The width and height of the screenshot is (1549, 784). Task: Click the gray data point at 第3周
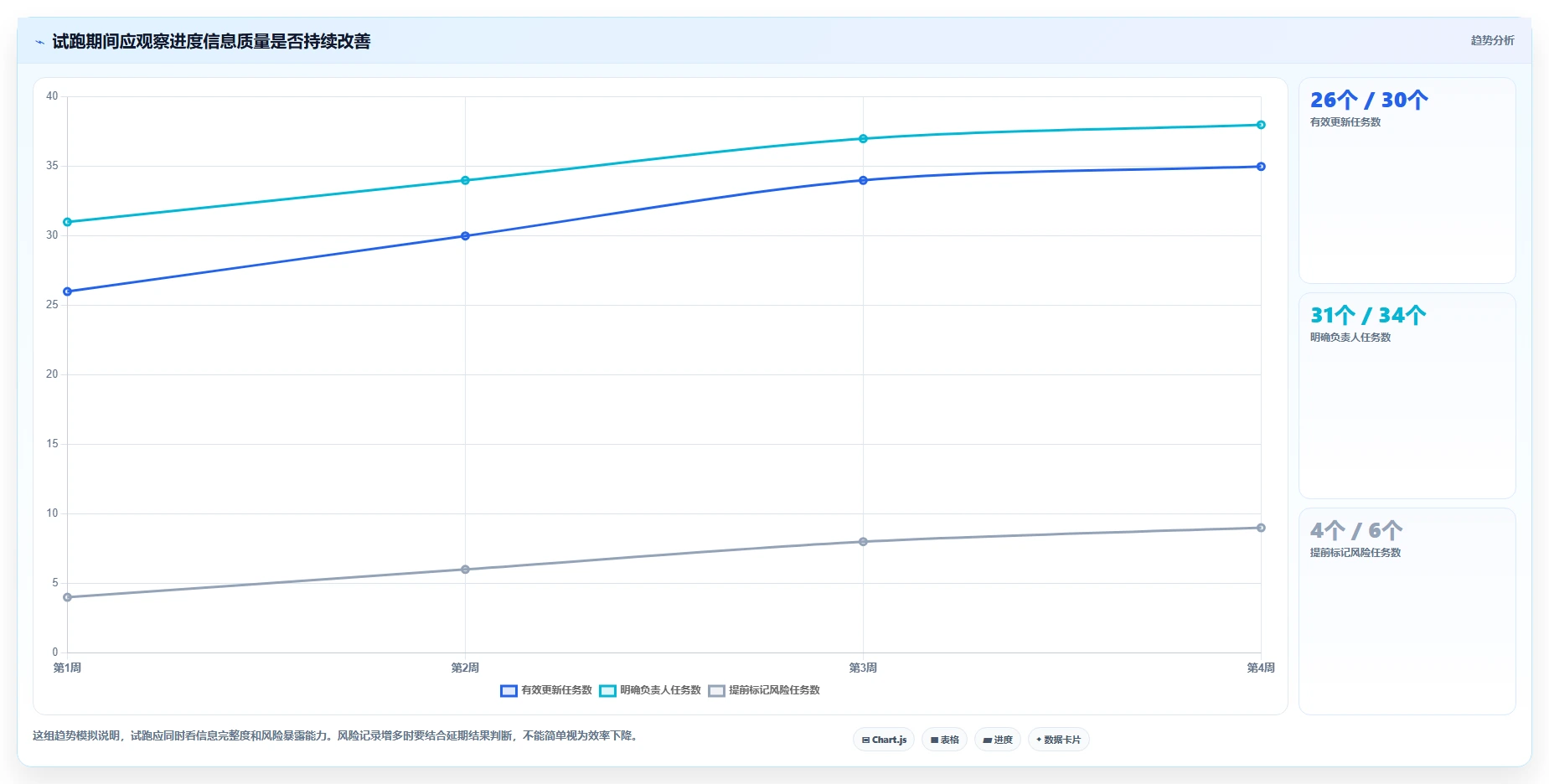pos(863,542)
